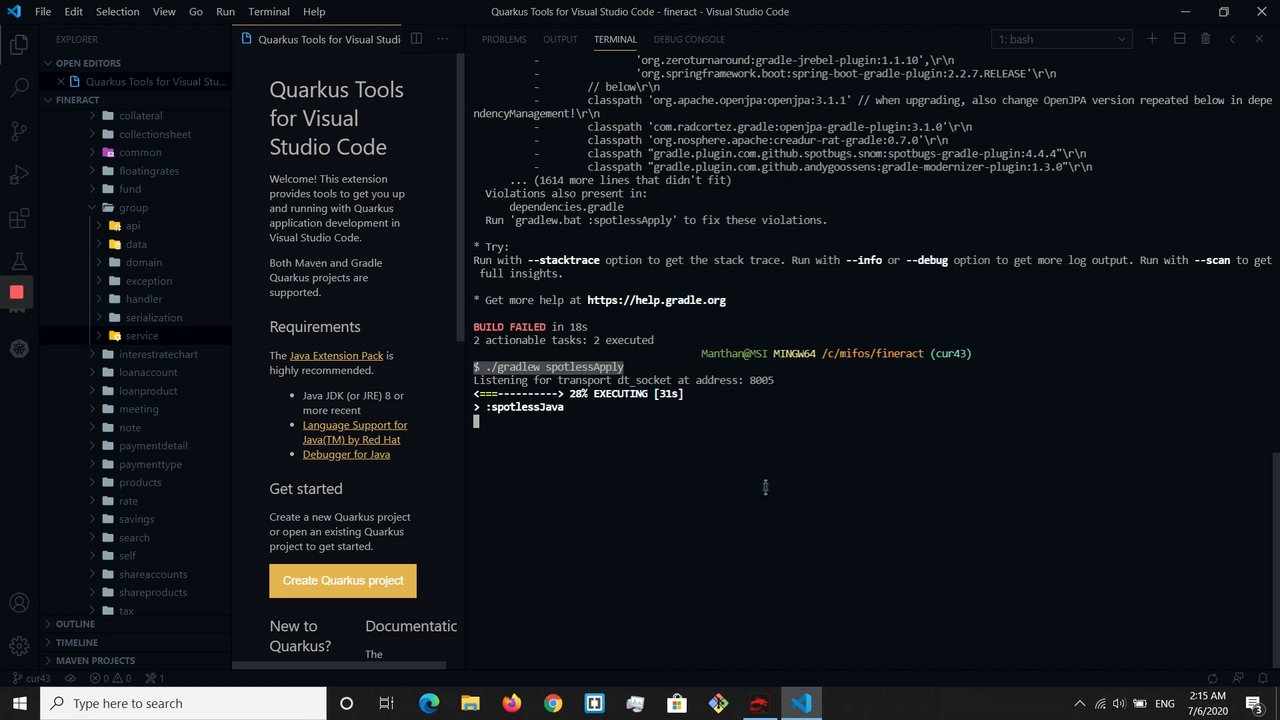Open Windows Start menu
Screen dimensions: 1280x720
click(20, 703)
